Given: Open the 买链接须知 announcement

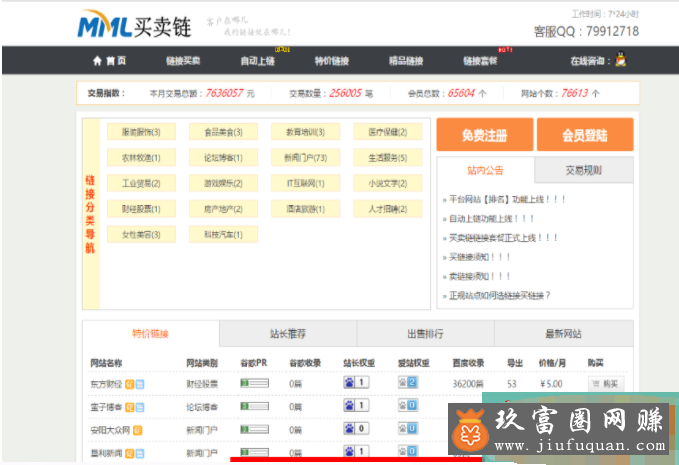Looking at the screenshot, I should pos(479,257).
